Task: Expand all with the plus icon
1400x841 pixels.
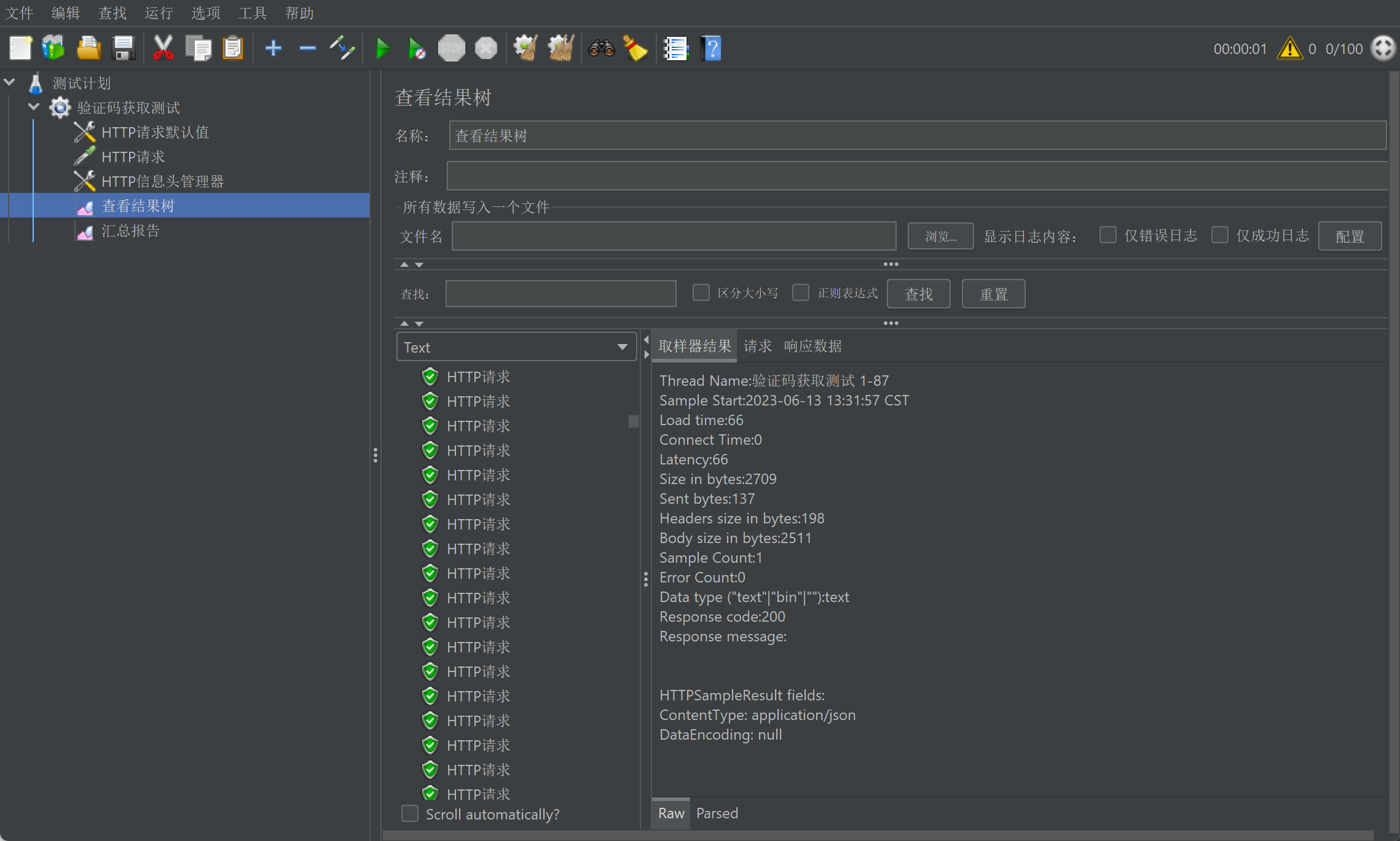Action: [273, 48]
